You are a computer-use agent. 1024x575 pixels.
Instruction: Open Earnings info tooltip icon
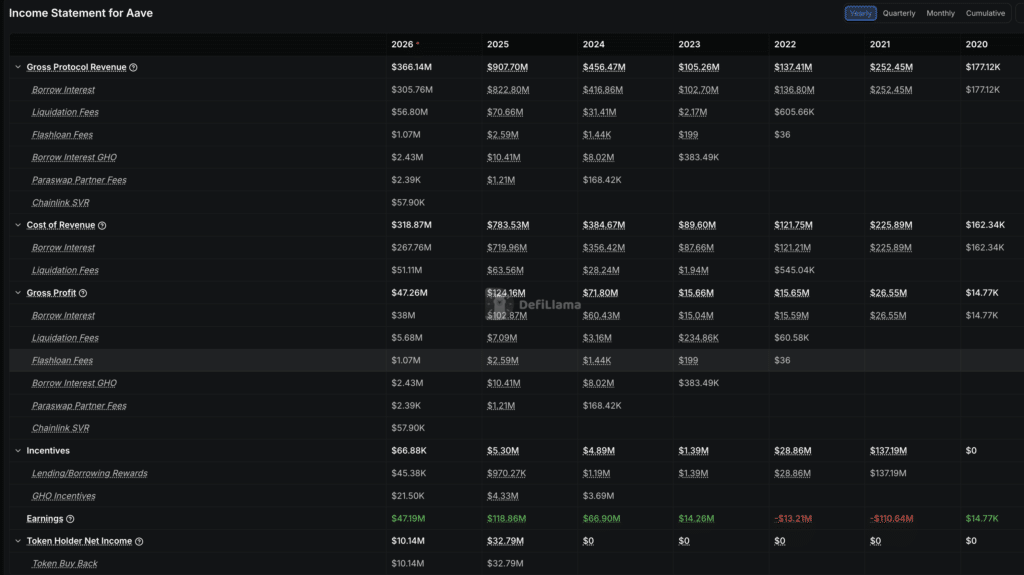pyautogui.click(x=70, y=519)
